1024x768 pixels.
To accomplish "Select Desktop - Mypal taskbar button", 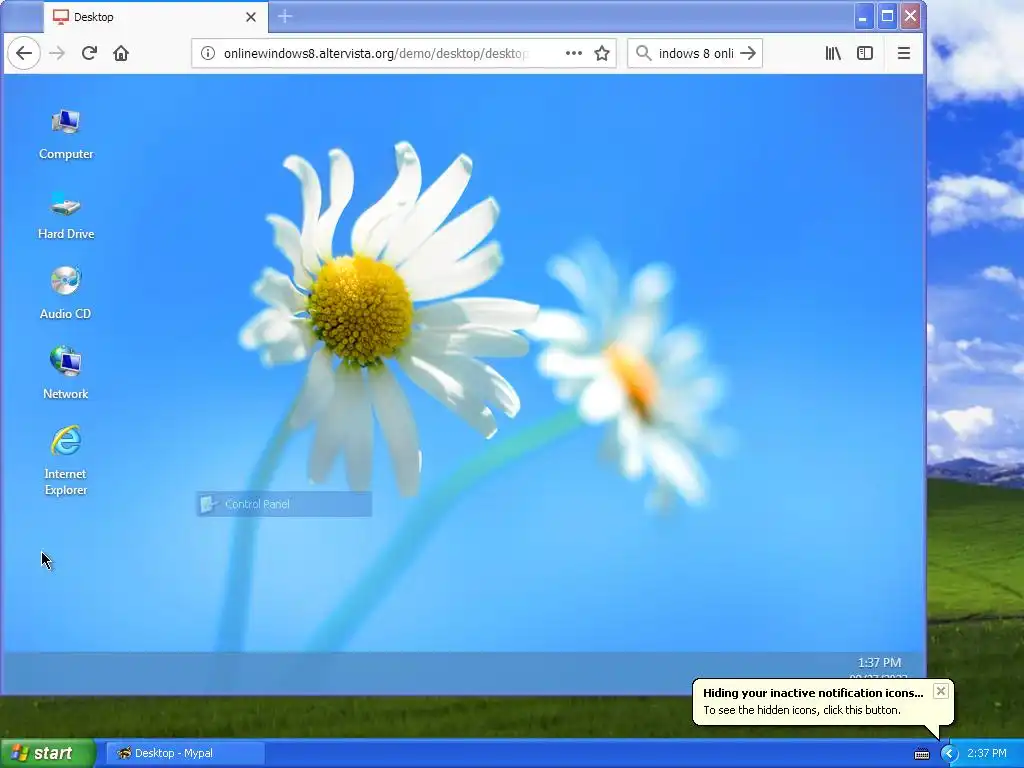I will (x=185, y=754).
